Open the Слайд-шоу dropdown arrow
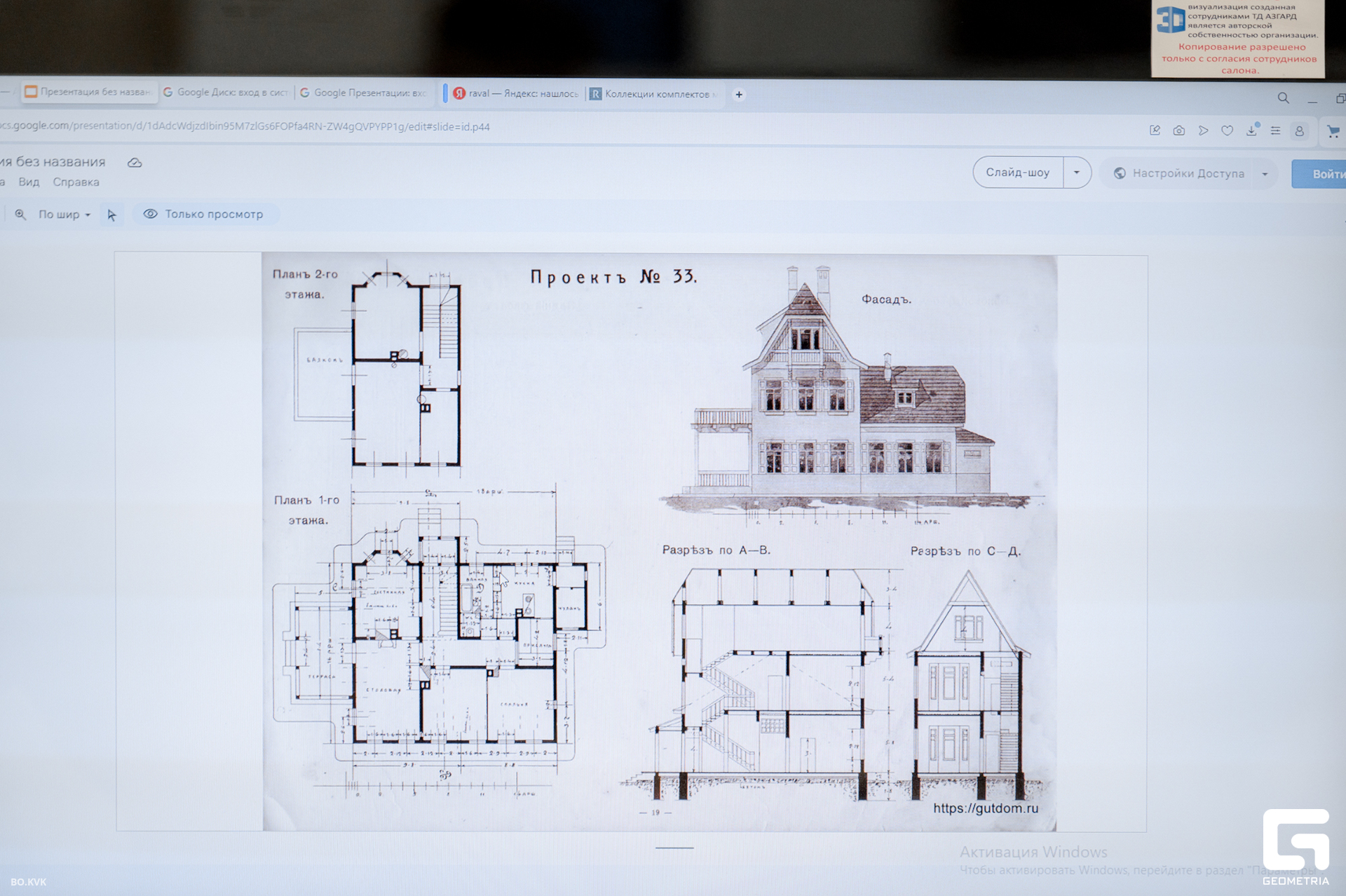This screenshot has width=1346, height=896. point(1077,172)
